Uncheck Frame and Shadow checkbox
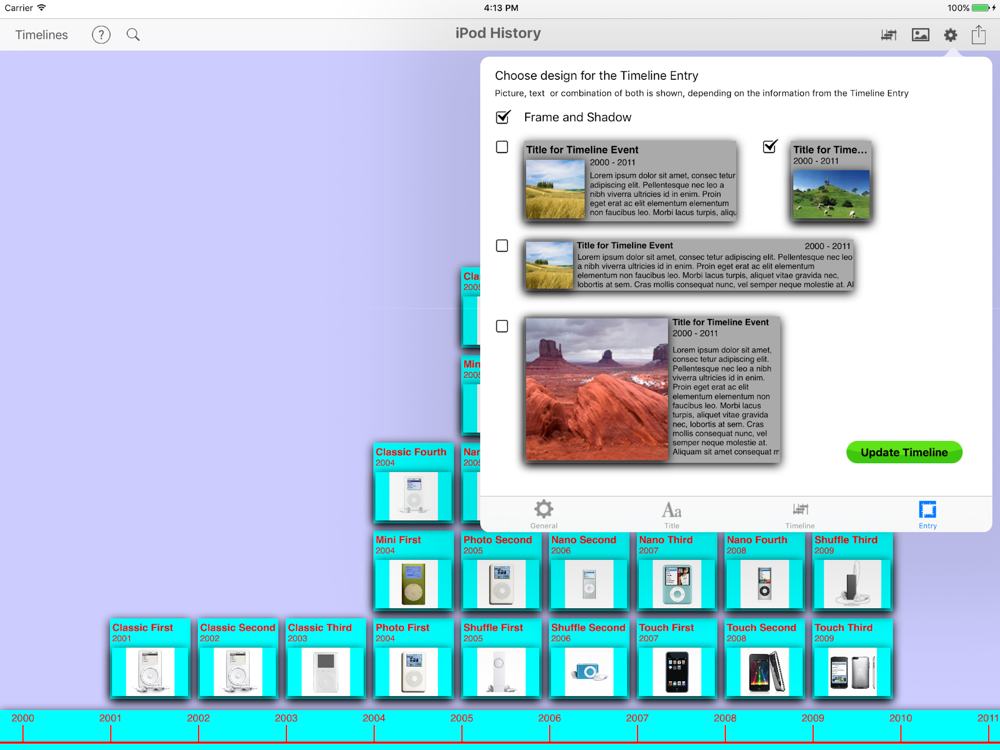 [503, 117]
